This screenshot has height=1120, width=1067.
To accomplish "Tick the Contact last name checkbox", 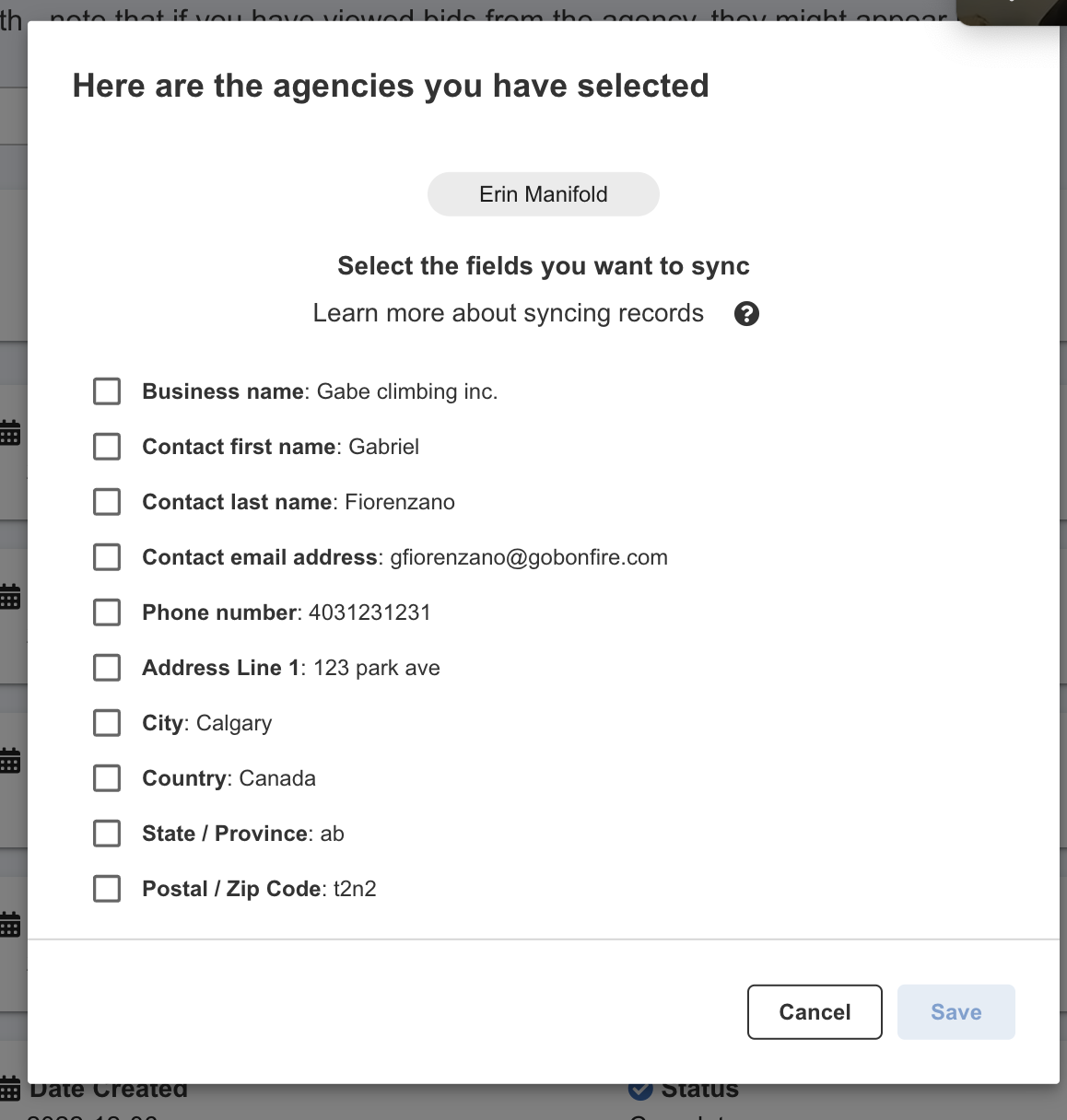I will 107,502.
